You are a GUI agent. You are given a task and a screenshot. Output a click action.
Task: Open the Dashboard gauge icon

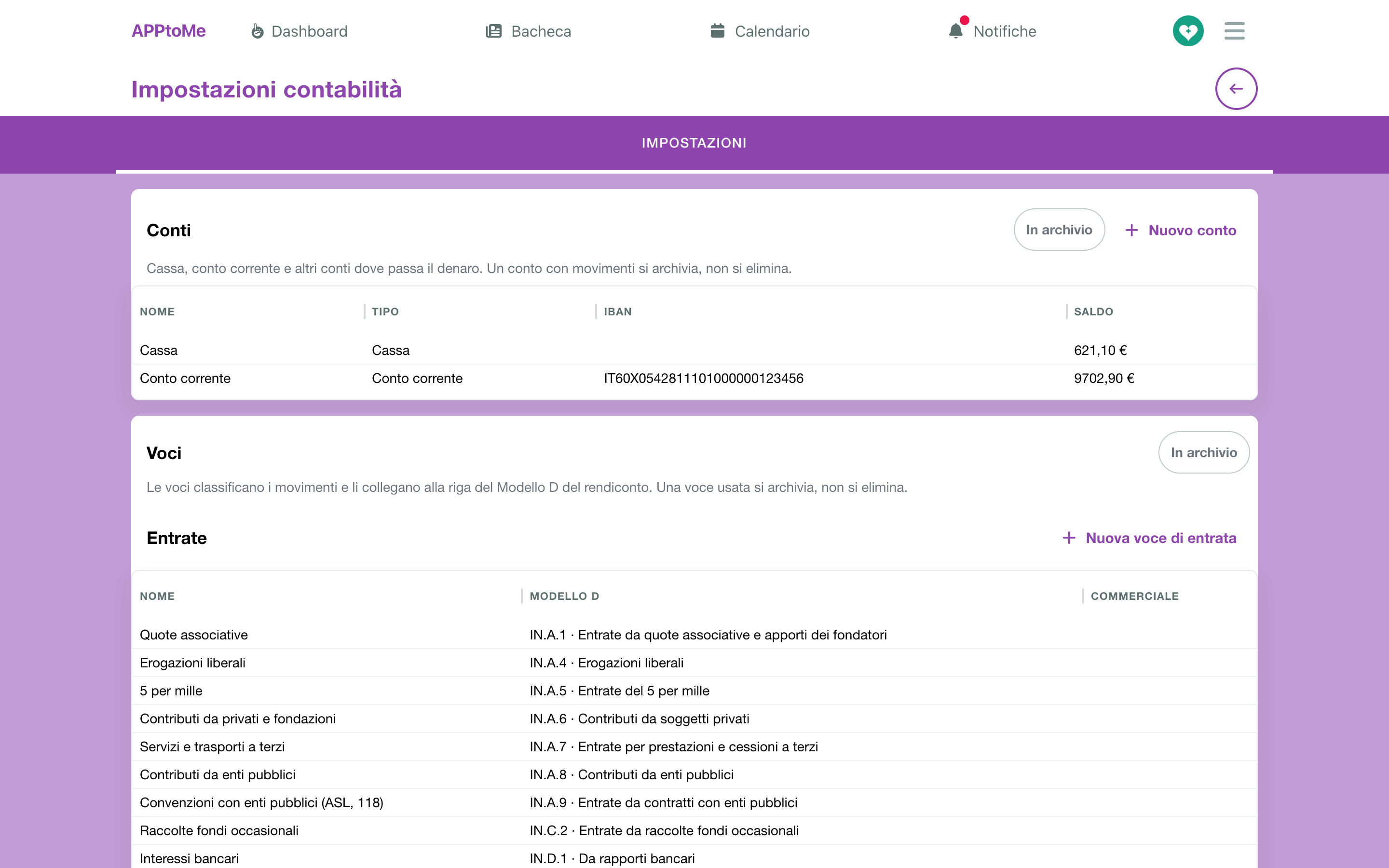(x=257, y=31)
